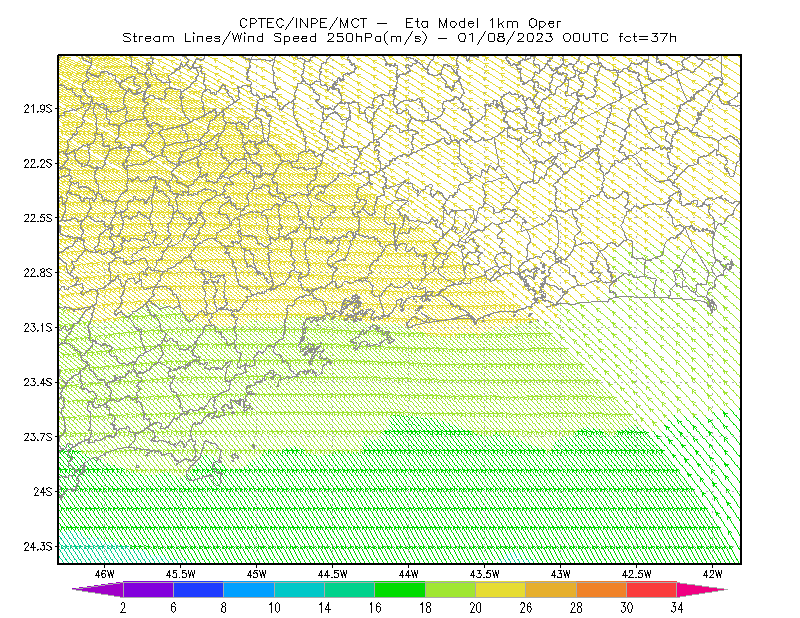The image size is (800, 618).
Task: Click the yellow 20–26 legend swatch
Action: click(501, 589)
